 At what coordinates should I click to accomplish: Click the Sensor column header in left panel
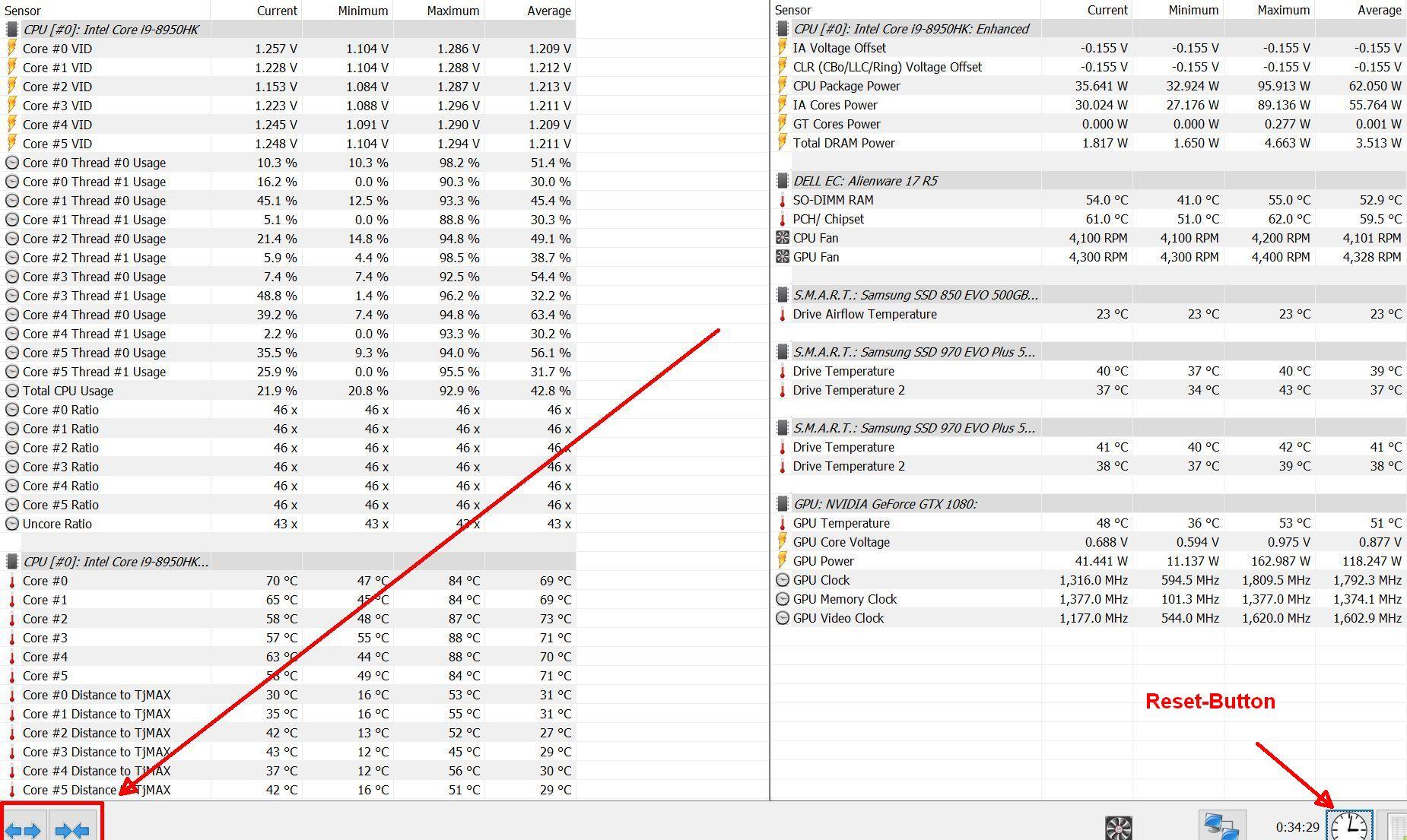pyautogui.click(x=105, y=11)
